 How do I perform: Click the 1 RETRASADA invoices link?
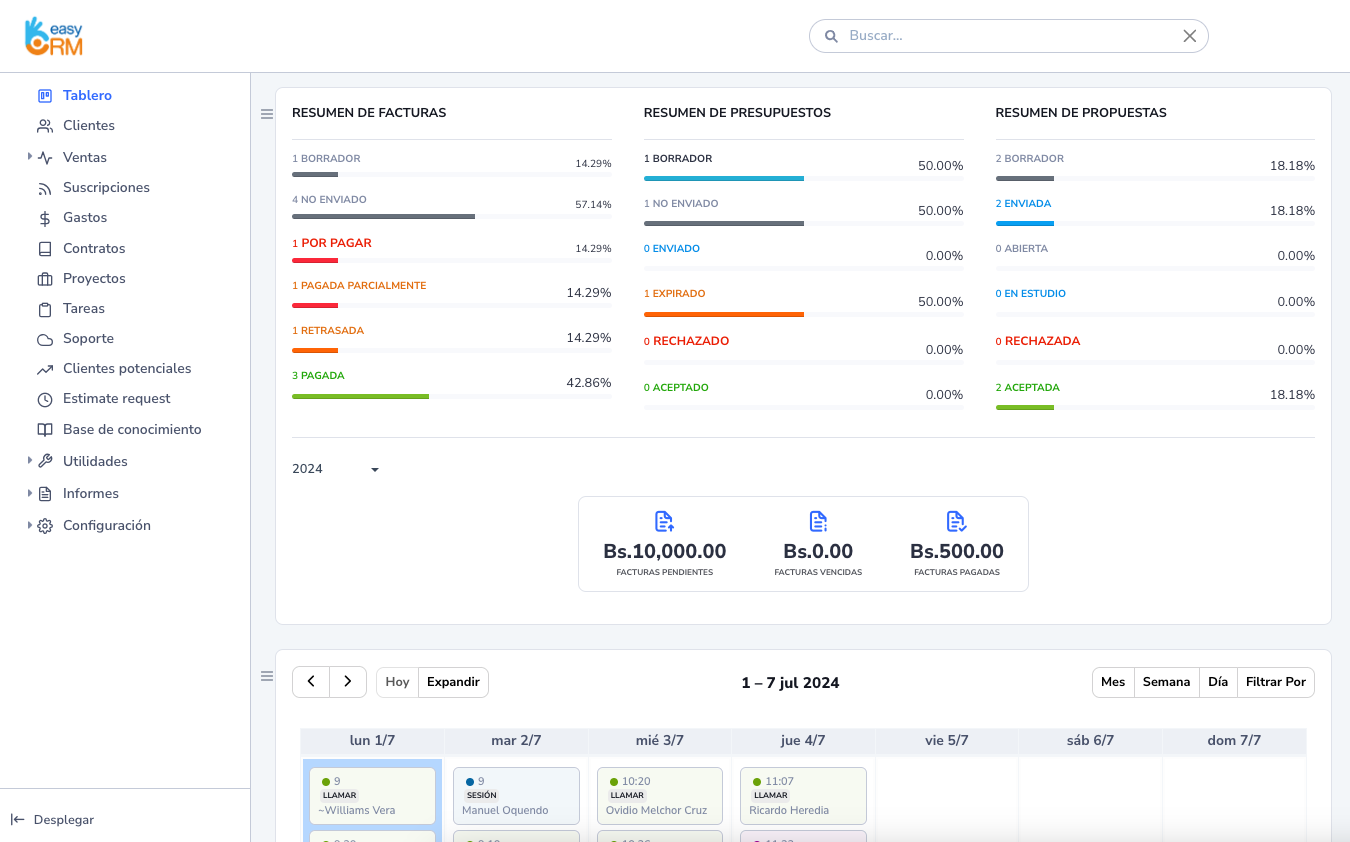pos(328,331)
